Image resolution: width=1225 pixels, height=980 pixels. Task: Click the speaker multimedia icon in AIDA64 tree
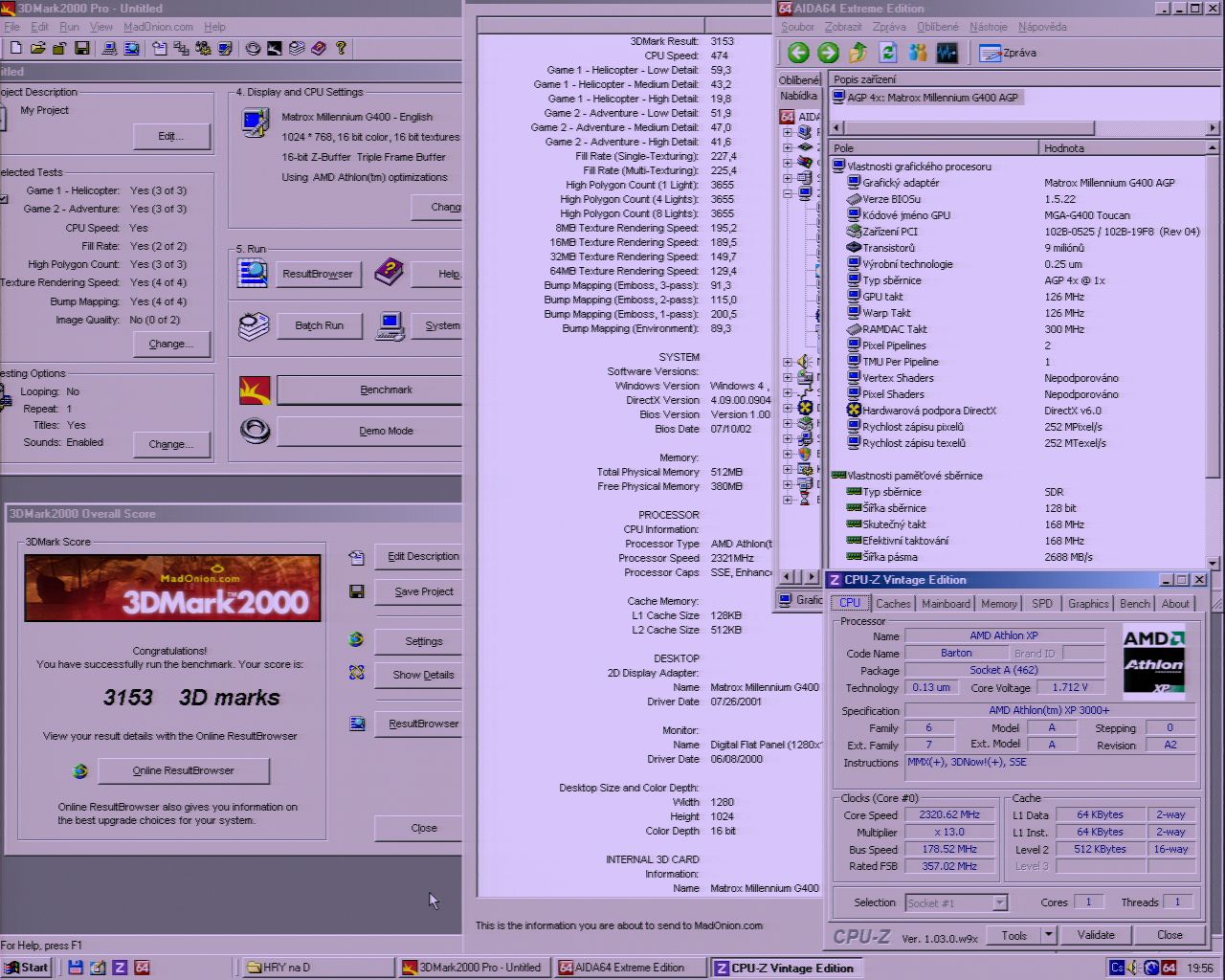[x=805, y=362]
